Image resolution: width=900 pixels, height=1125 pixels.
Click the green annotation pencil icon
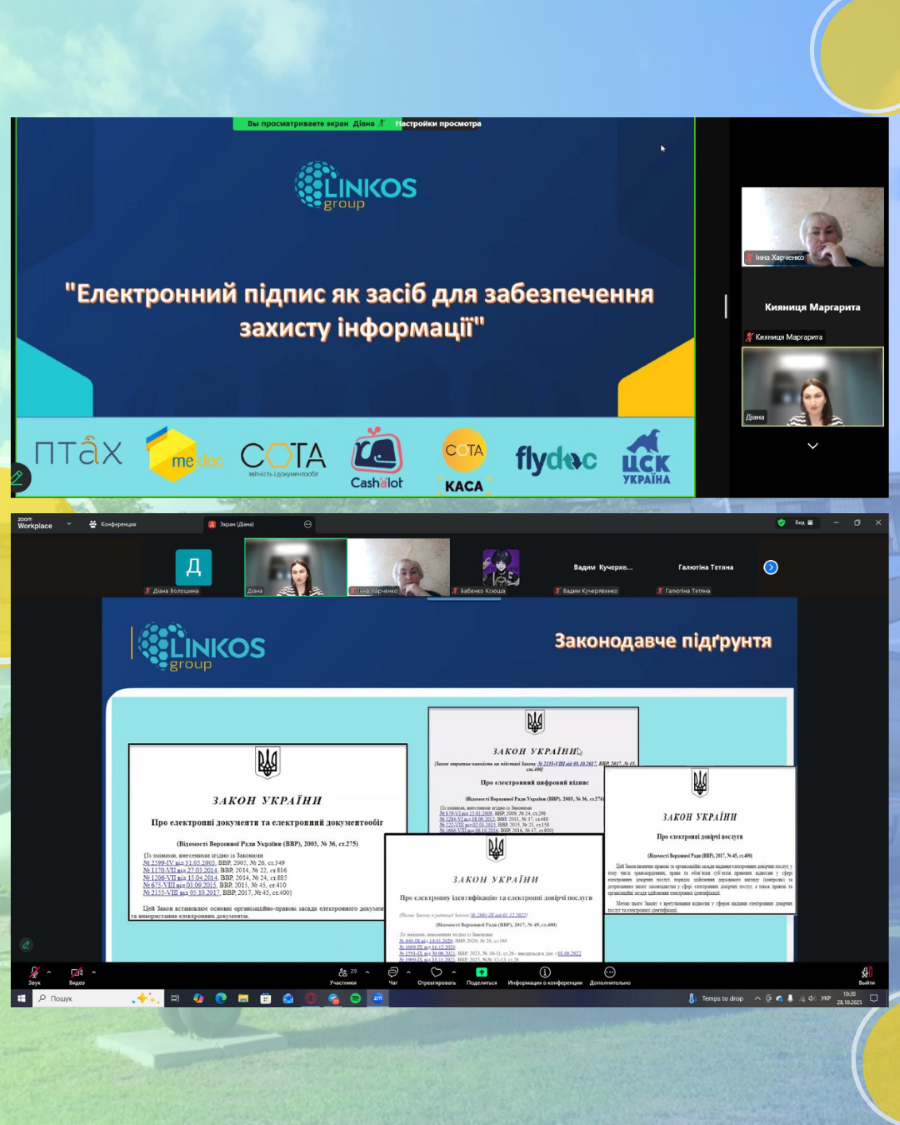pos(17,478)
